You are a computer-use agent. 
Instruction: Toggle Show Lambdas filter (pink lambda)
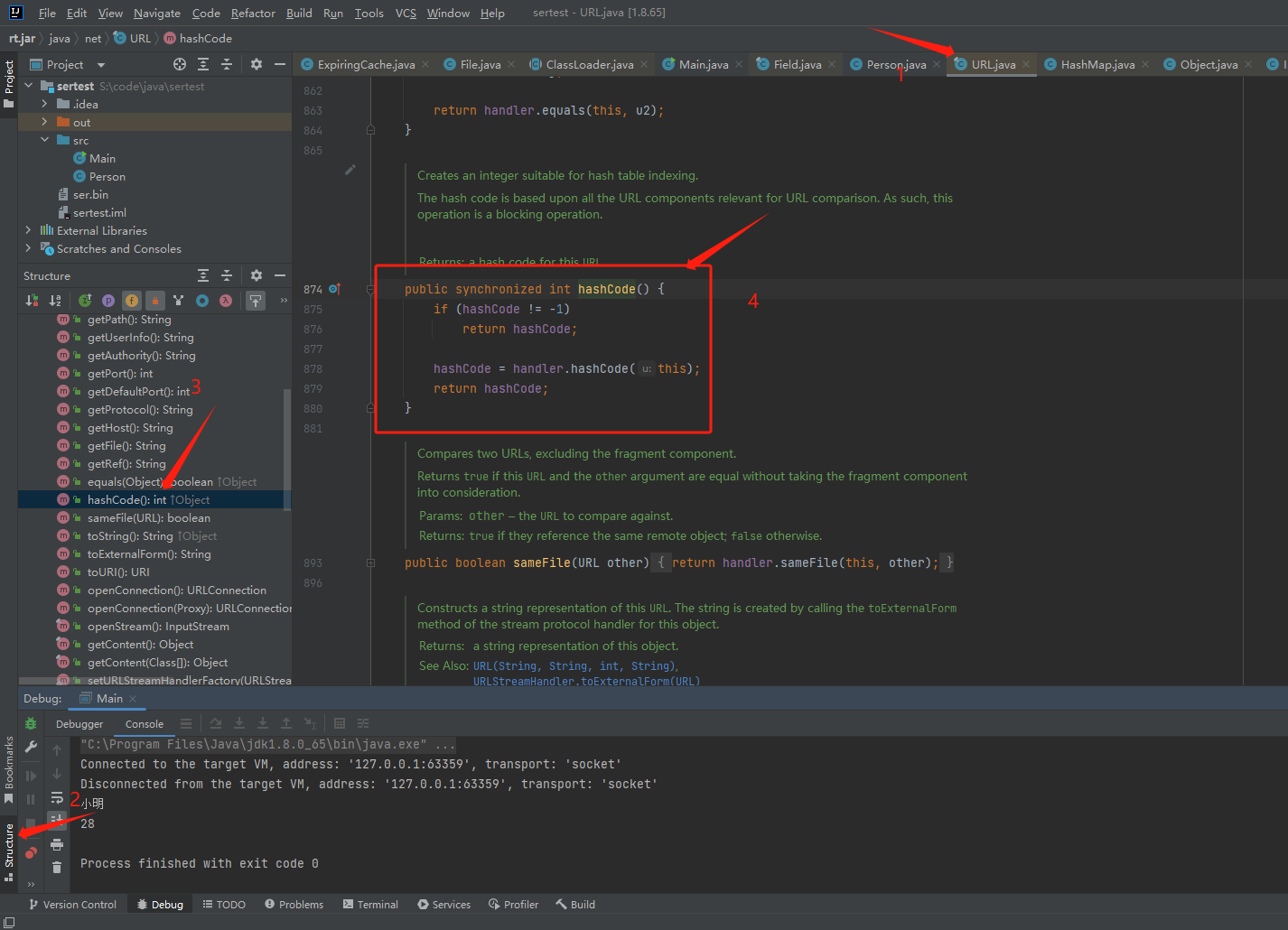point(226,301)
